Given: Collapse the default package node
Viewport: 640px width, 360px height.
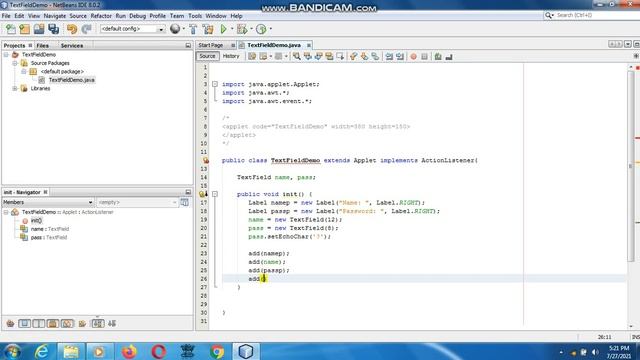Looking at the screenshot, I should tap(24, 71).
